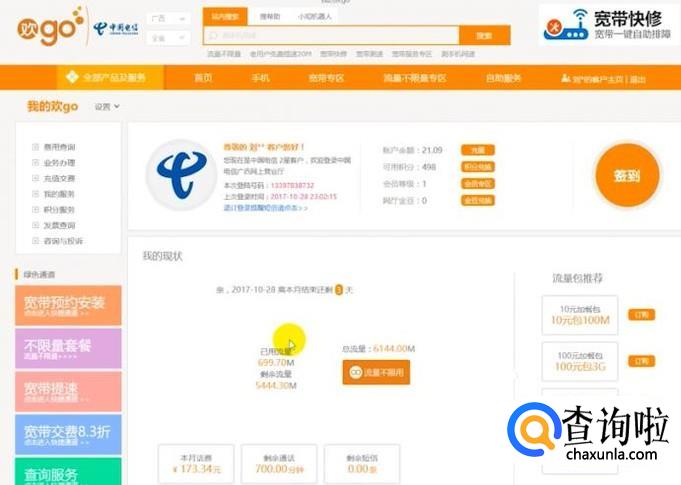Open the 剩余通话 700.00 minutes card
681x485 pixels.
pos(279,464)
